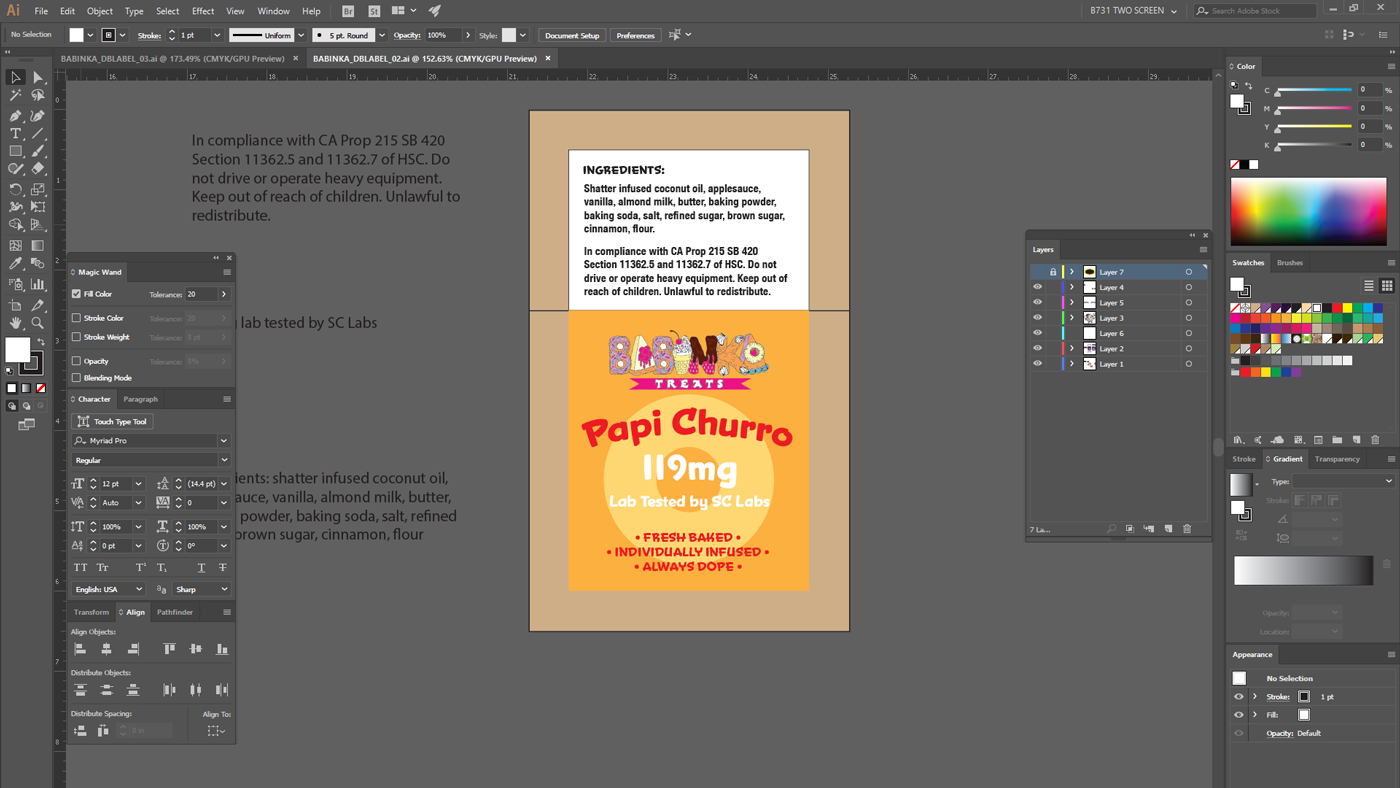Image resolution: width=1400 pixels, height=788 pixels.
Task: Expand Layer 5 contents
Action: 1072,303
